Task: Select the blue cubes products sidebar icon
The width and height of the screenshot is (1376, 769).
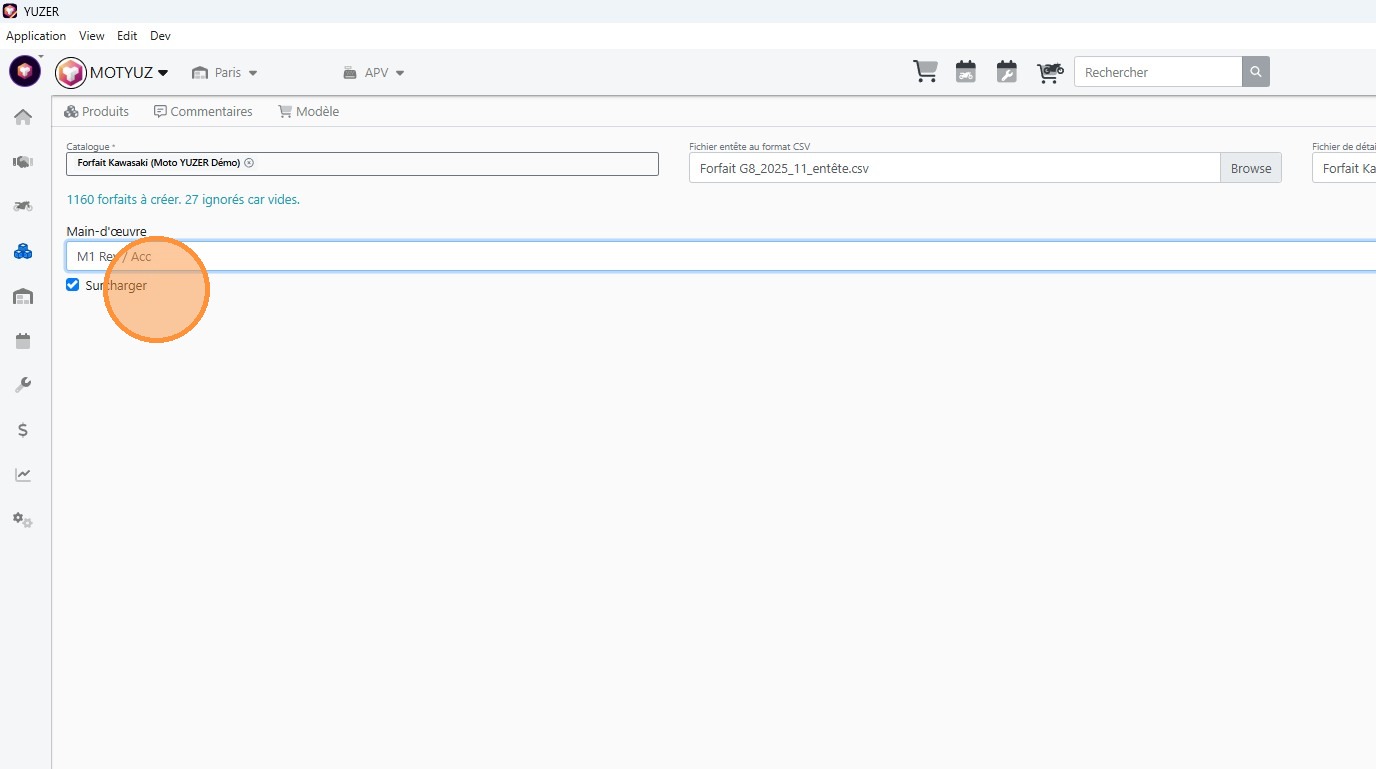Action: click(23, 251)
